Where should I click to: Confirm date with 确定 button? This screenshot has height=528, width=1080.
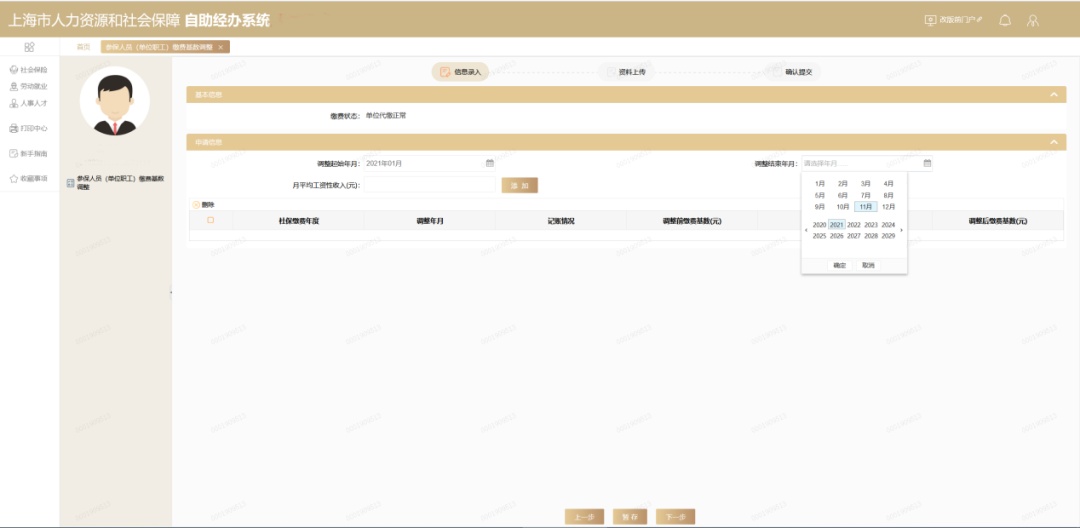(840, 265)
